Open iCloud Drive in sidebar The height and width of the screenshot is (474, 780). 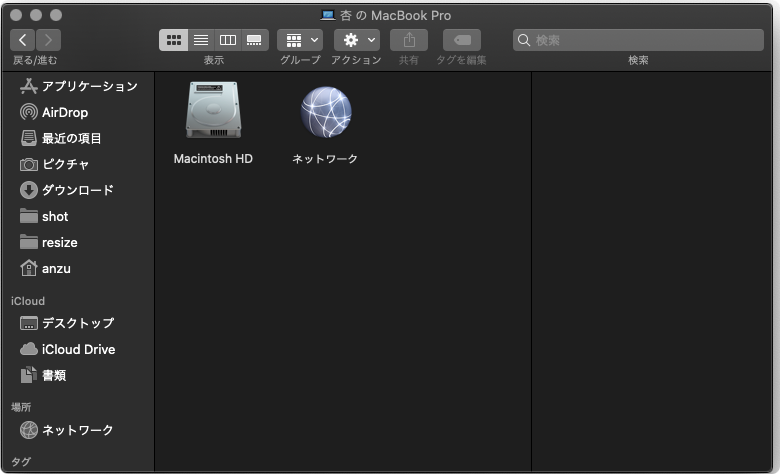tap(79, 349)
